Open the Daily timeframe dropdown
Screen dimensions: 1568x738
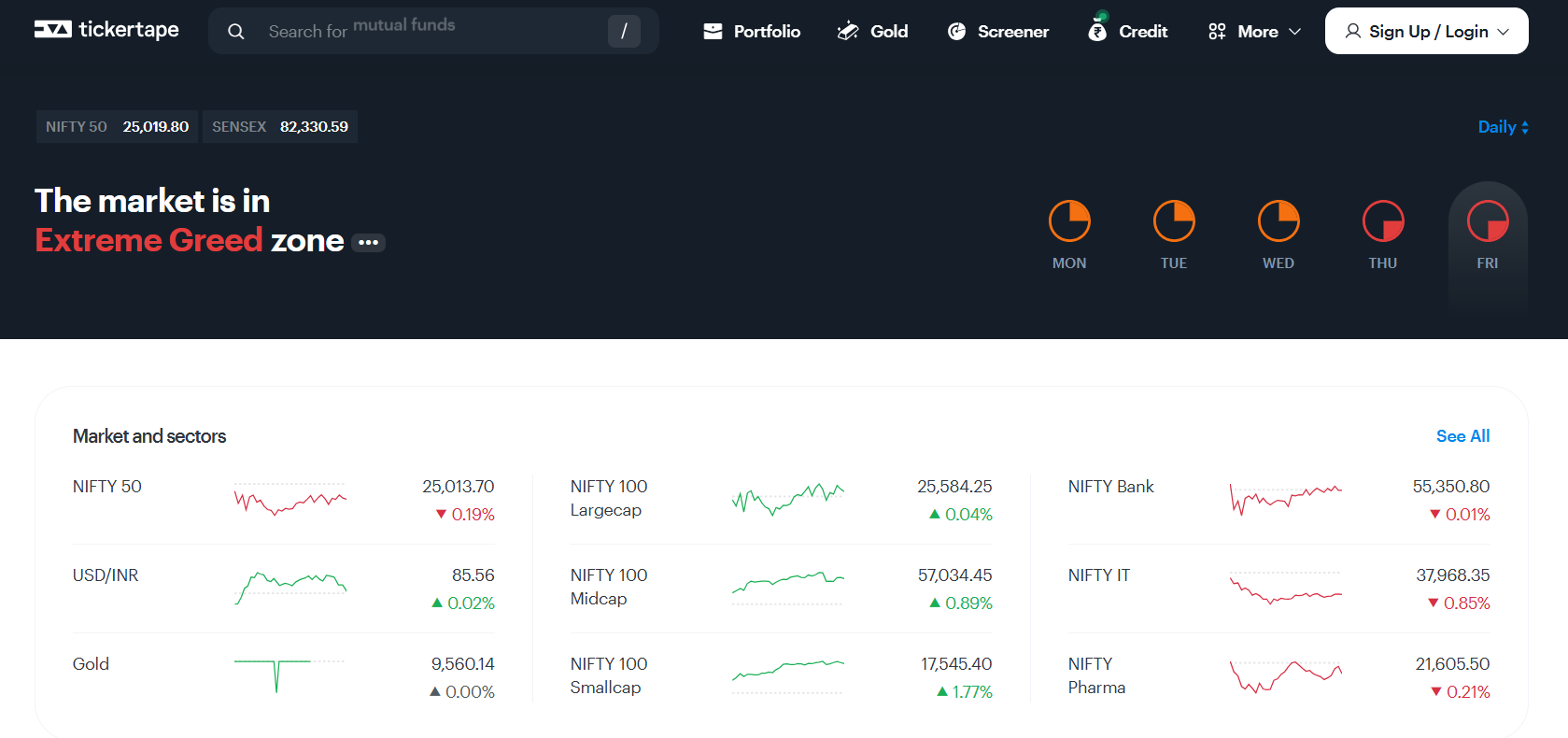point(1503,127)
